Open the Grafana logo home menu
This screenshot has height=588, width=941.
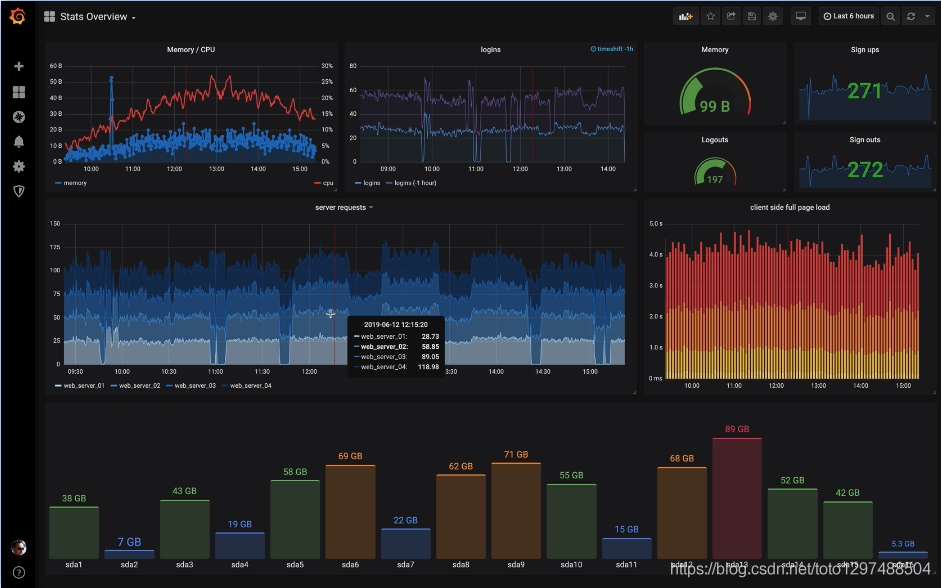point(17,16)
